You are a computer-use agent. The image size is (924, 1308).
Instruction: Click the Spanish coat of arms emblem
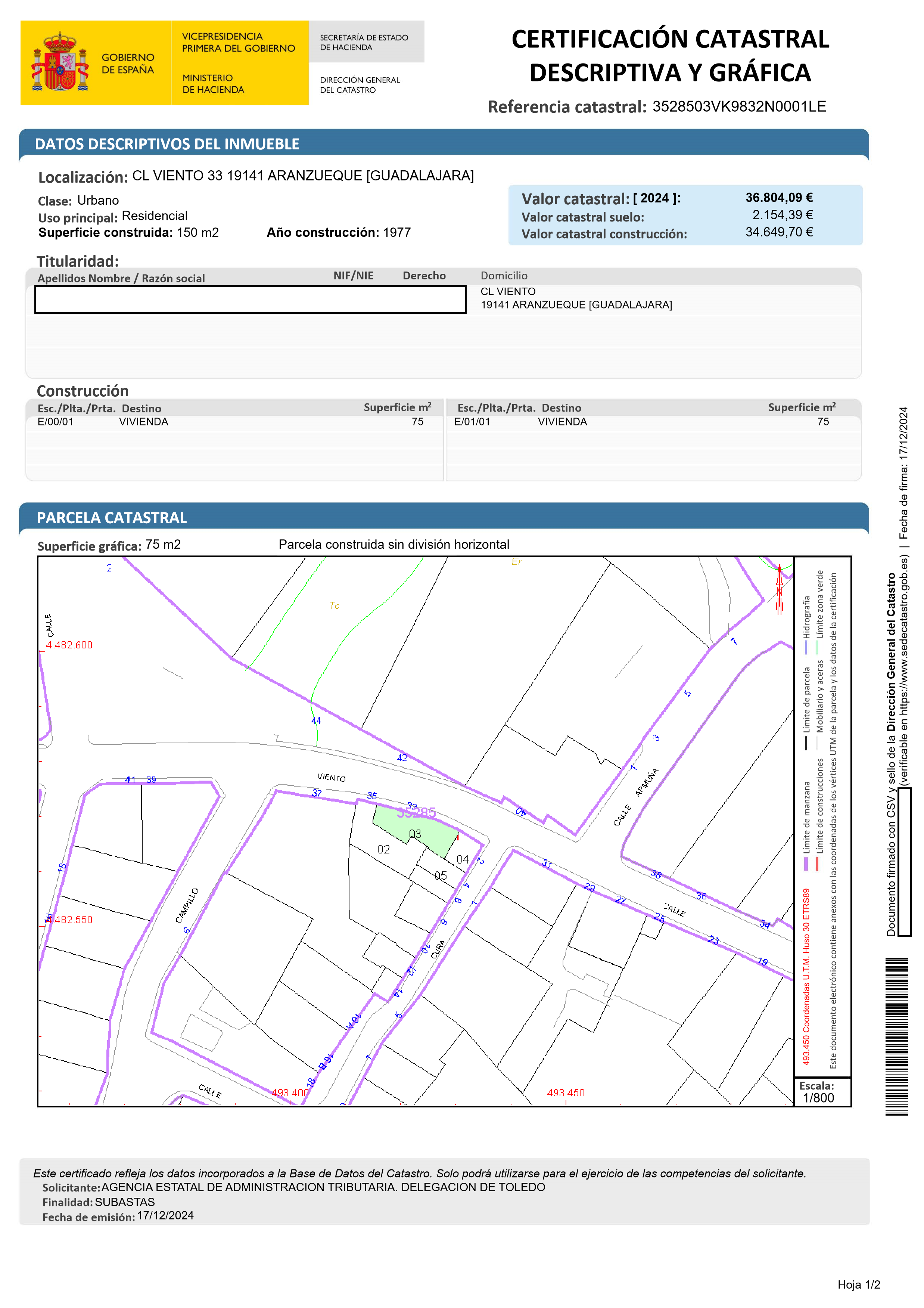pyautogui.click(x=60, y=63)
